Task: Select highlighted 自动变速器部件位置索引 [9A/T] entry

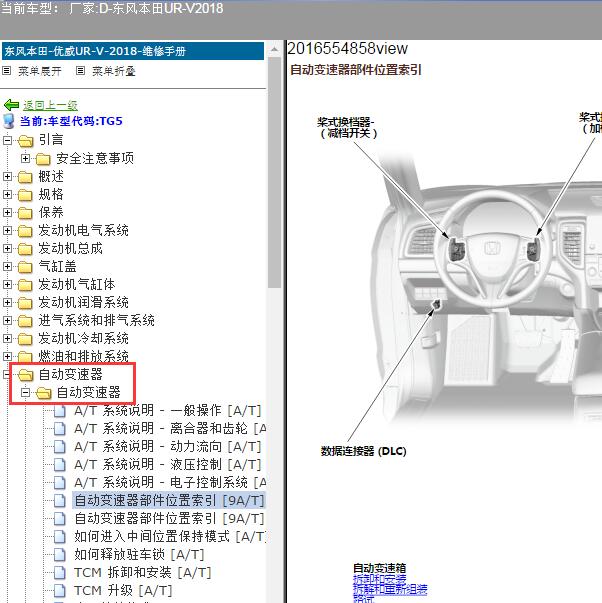Action: 169,500
